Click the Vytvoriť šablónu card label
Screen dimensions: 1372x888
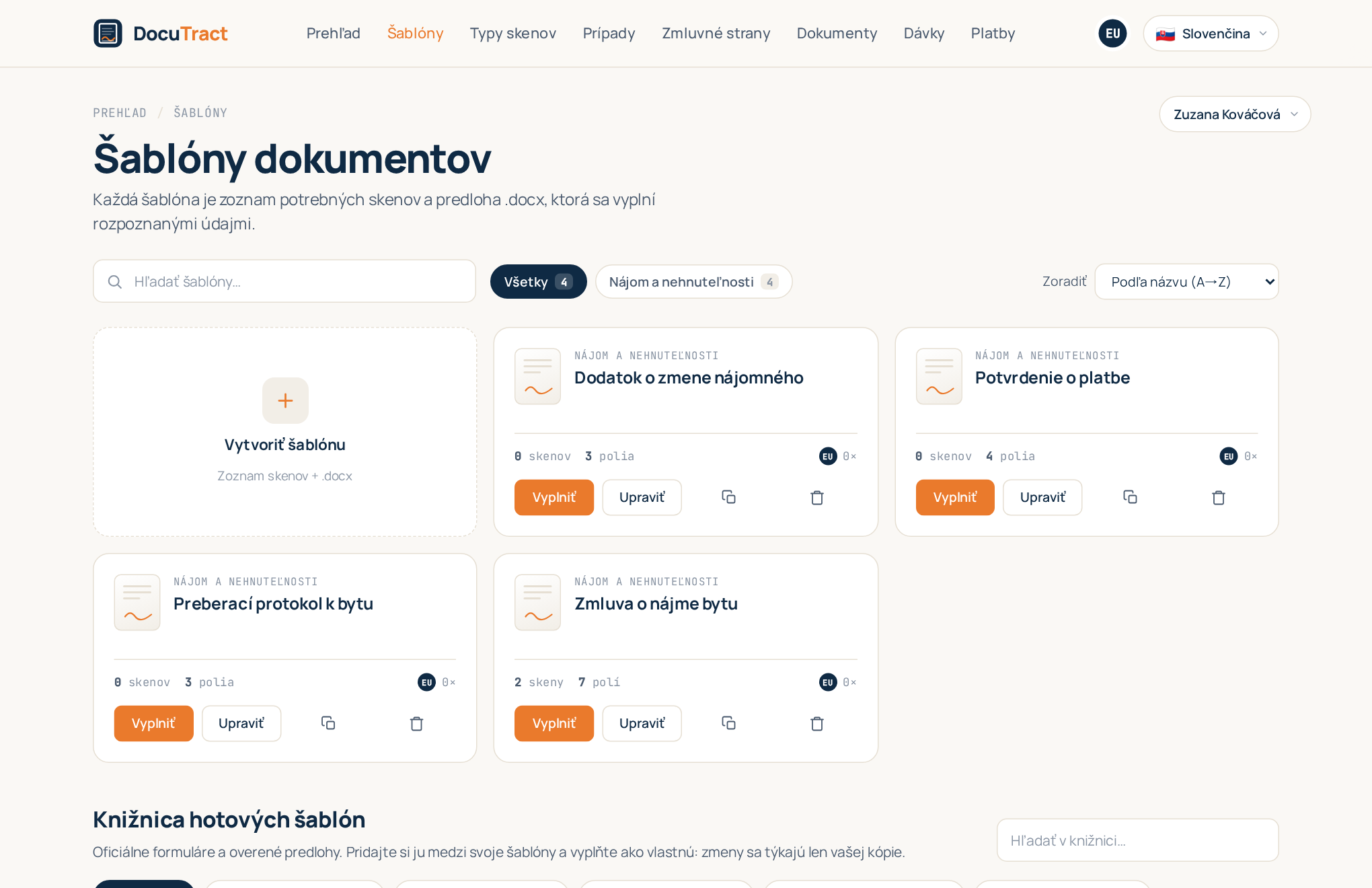[285, 445]
